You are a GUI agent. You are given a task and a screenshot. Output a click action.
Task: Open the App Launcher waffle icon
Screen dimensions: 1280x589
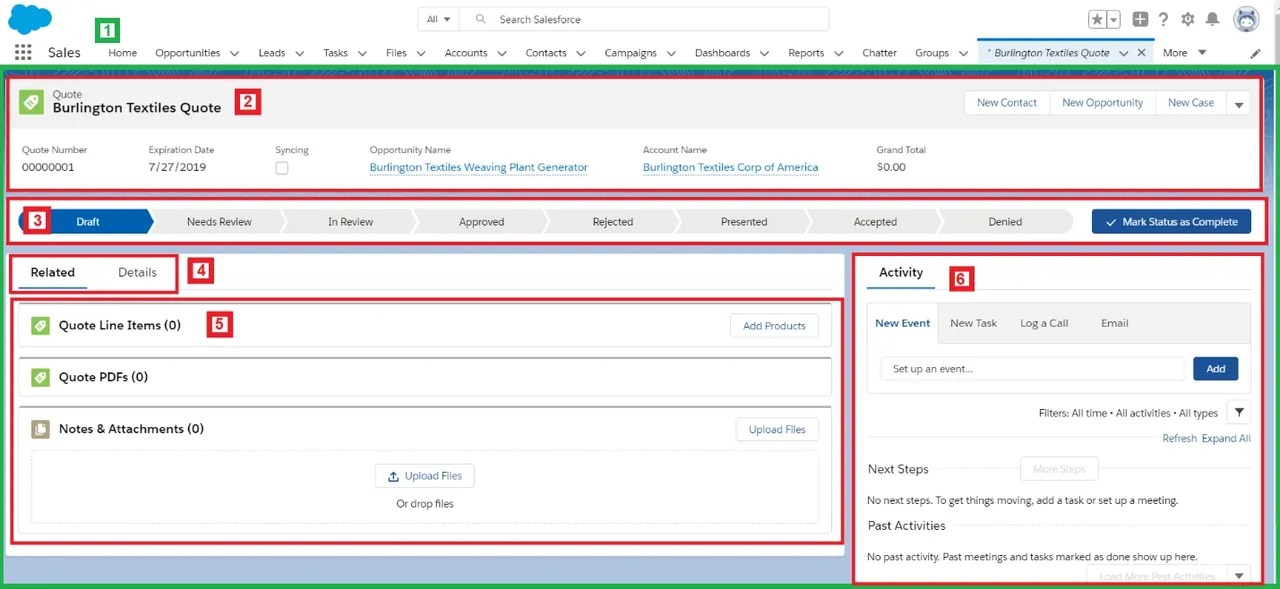[22, 51]
